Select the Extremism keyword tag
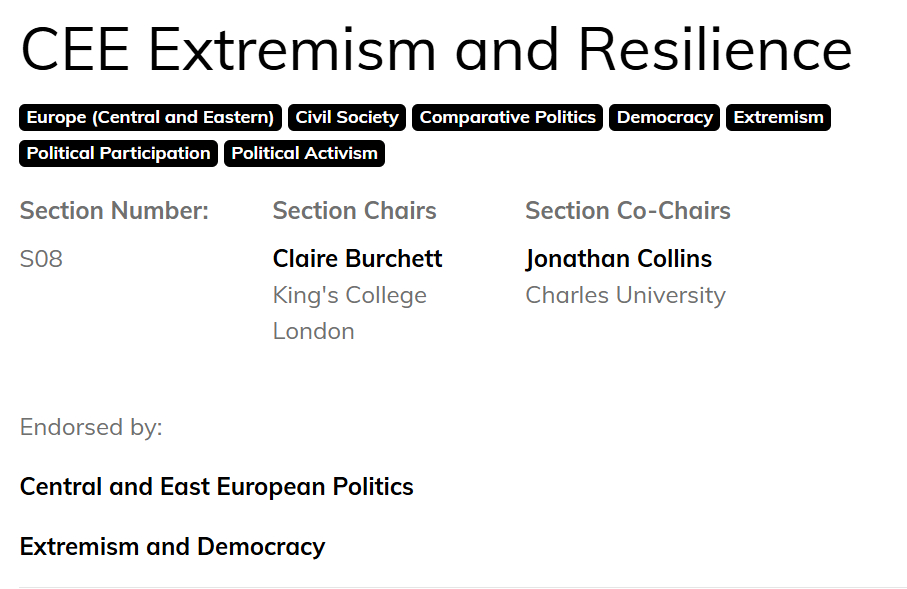 [778, 118]
